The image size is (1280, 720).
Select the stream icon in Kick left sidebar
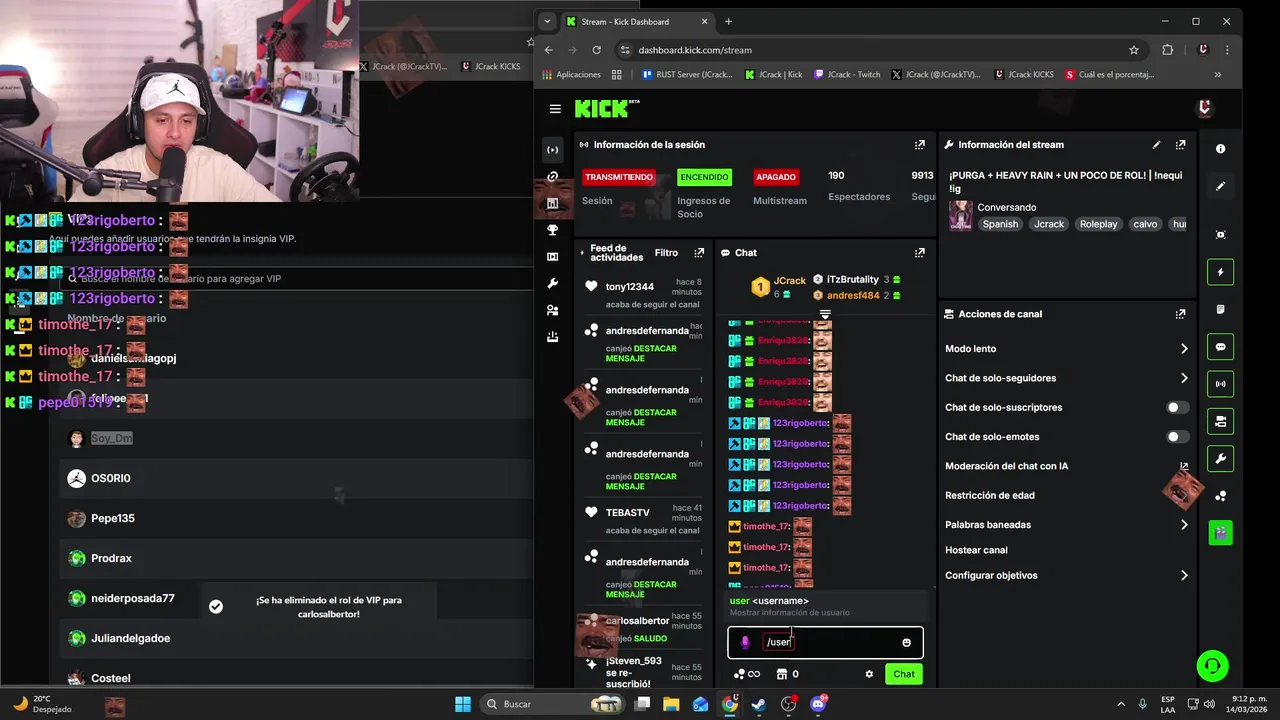coord(552,150)
